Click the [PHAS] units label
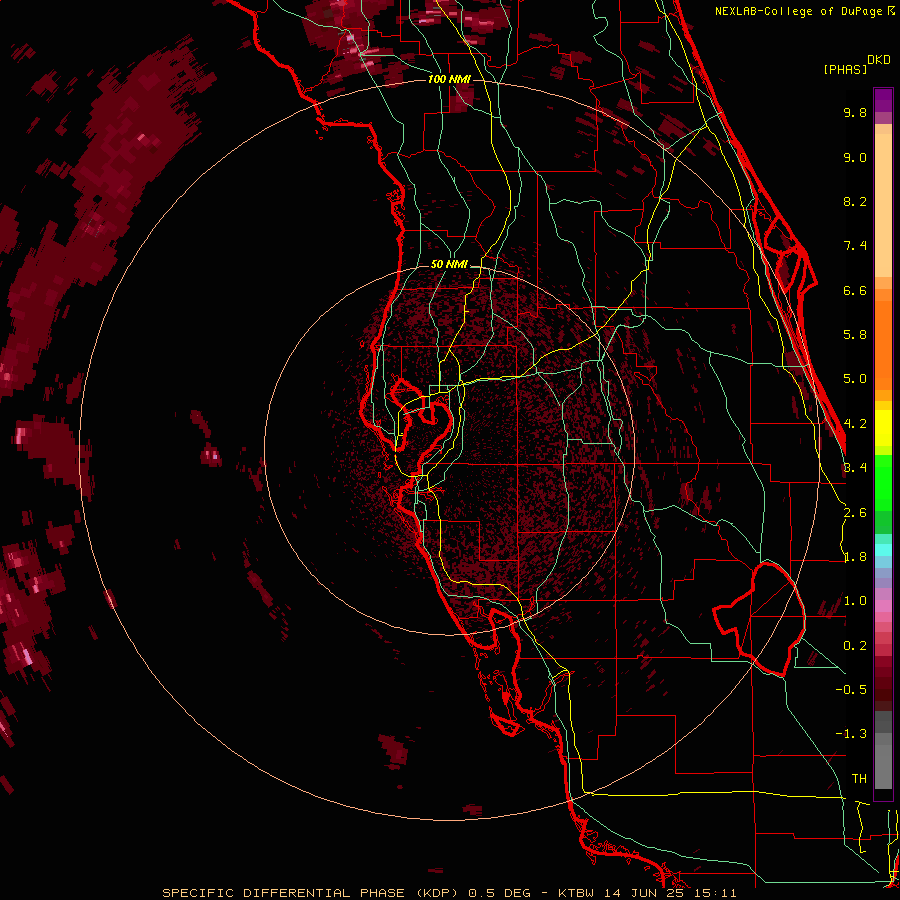Viewport: 900px width, 900px height. 845,70
